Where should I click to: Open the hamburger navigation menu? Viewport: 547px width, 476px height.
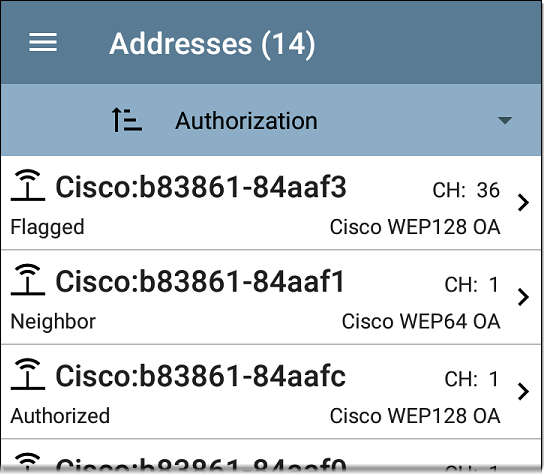(43, 42)
